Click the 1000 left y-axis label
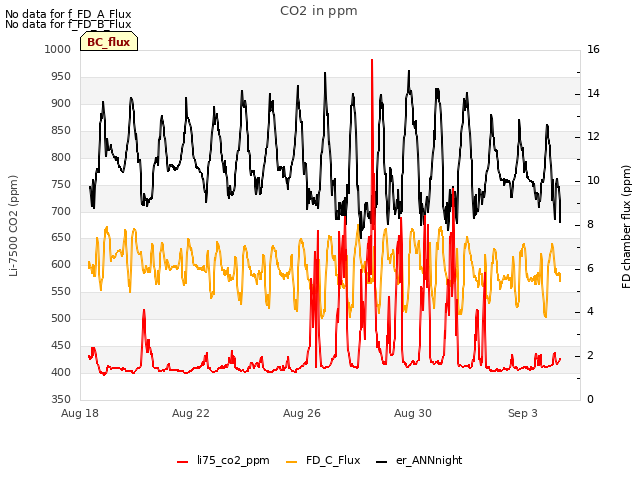This screenshot has width=640, height=480. coord(58,49)
